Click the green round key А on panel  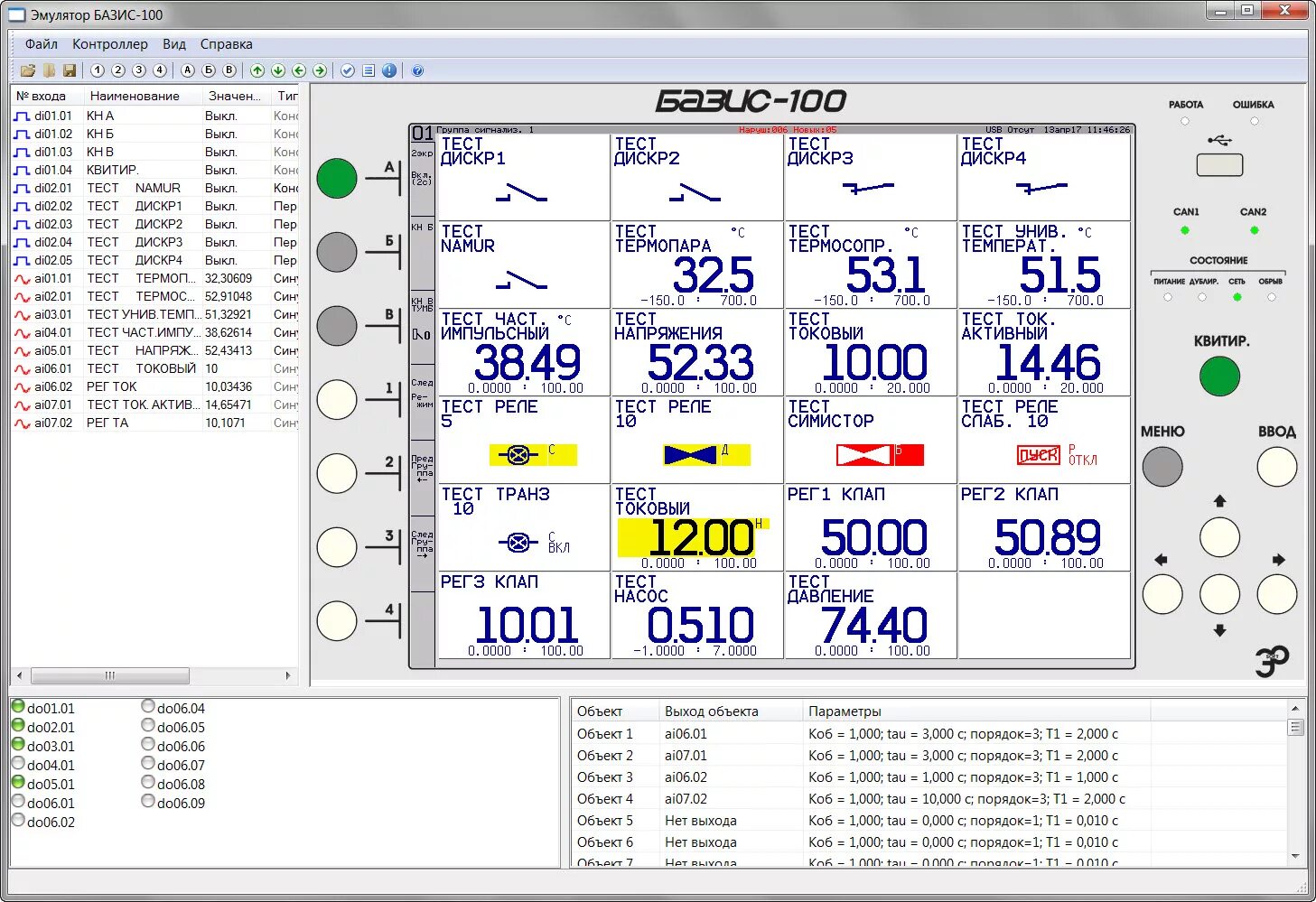tap(337, 179)
